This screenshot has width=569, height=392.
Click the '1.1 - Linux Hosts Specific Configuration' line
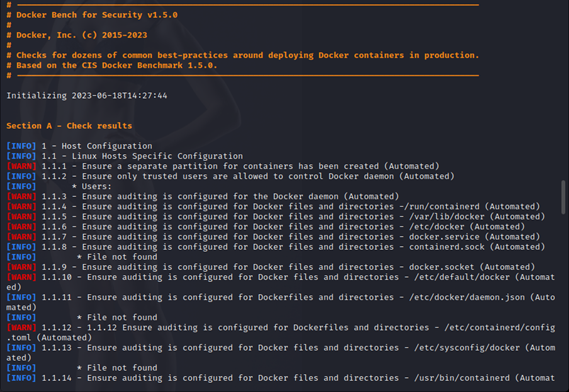(x=125, y=156)
